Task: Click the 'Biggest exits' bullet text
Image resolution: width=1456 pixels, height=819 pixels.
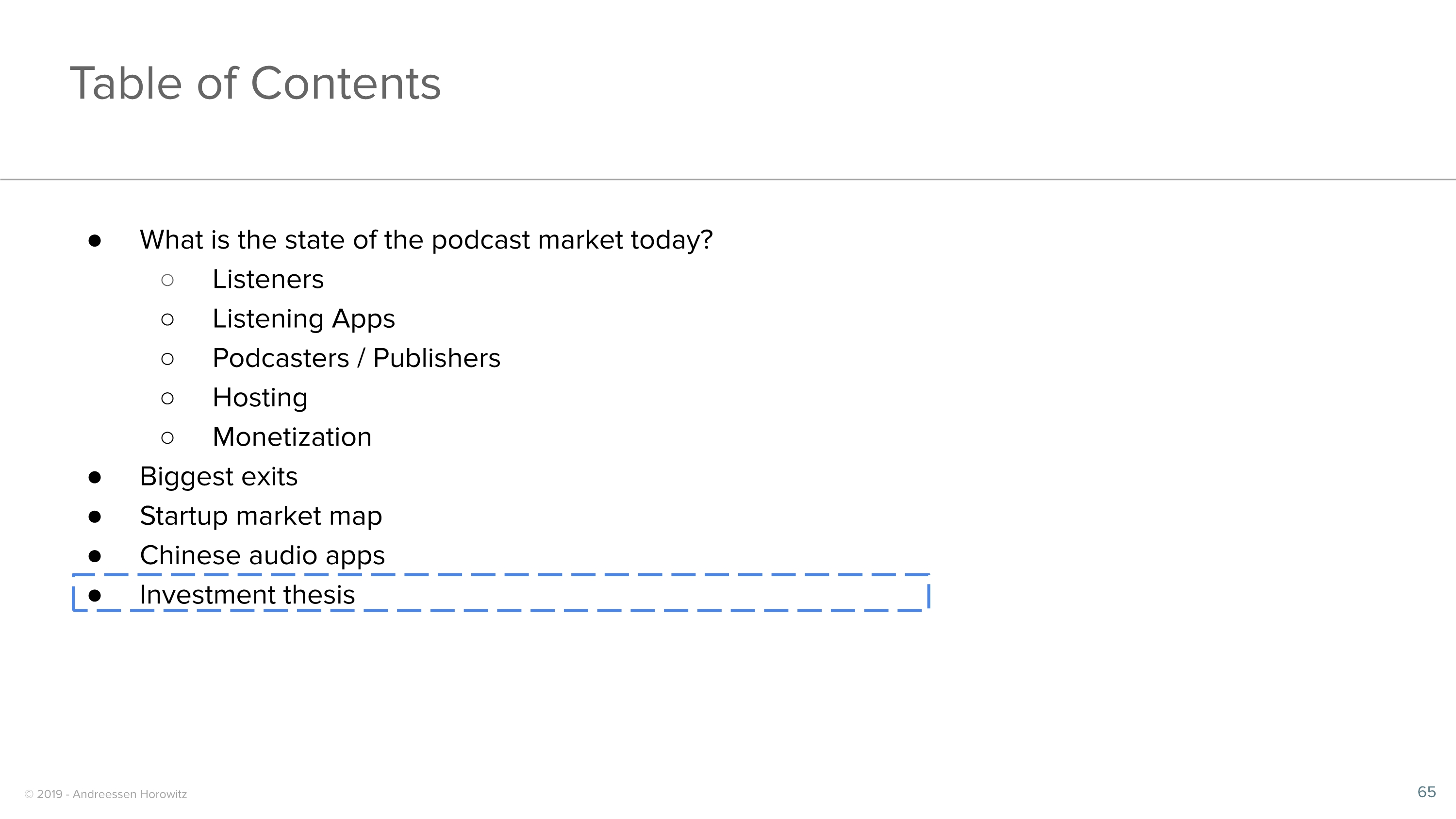Action: click(x=218, y=476)
